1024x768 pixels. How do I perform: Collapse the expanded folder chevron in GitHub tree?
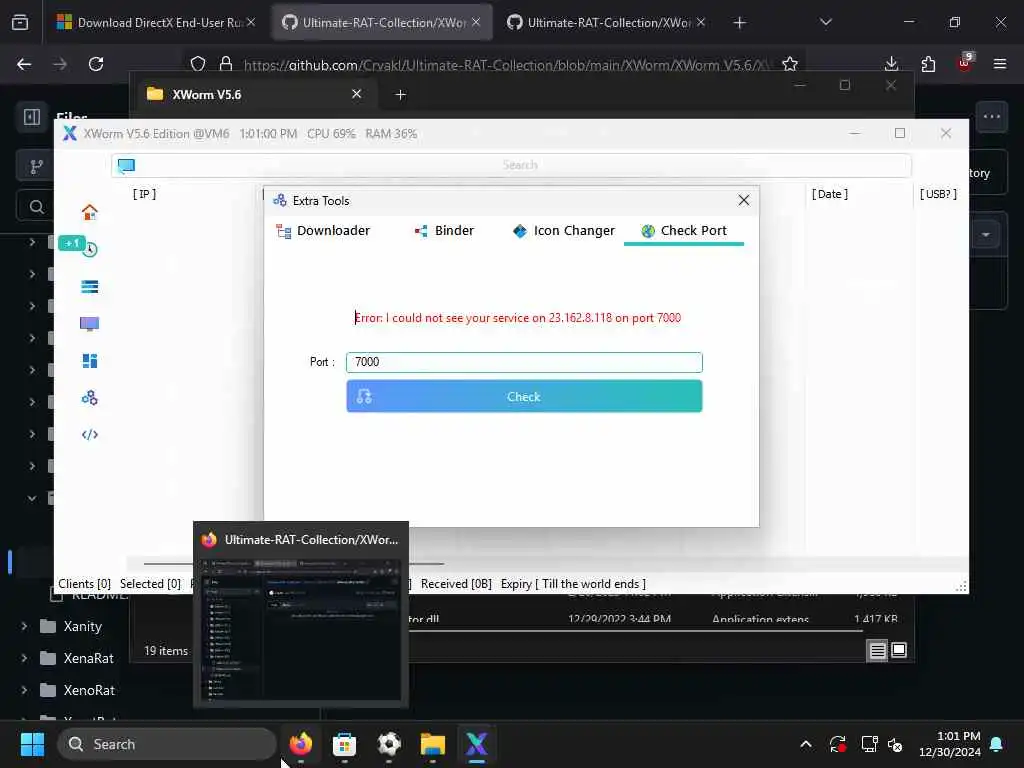[x=32, y=498]
